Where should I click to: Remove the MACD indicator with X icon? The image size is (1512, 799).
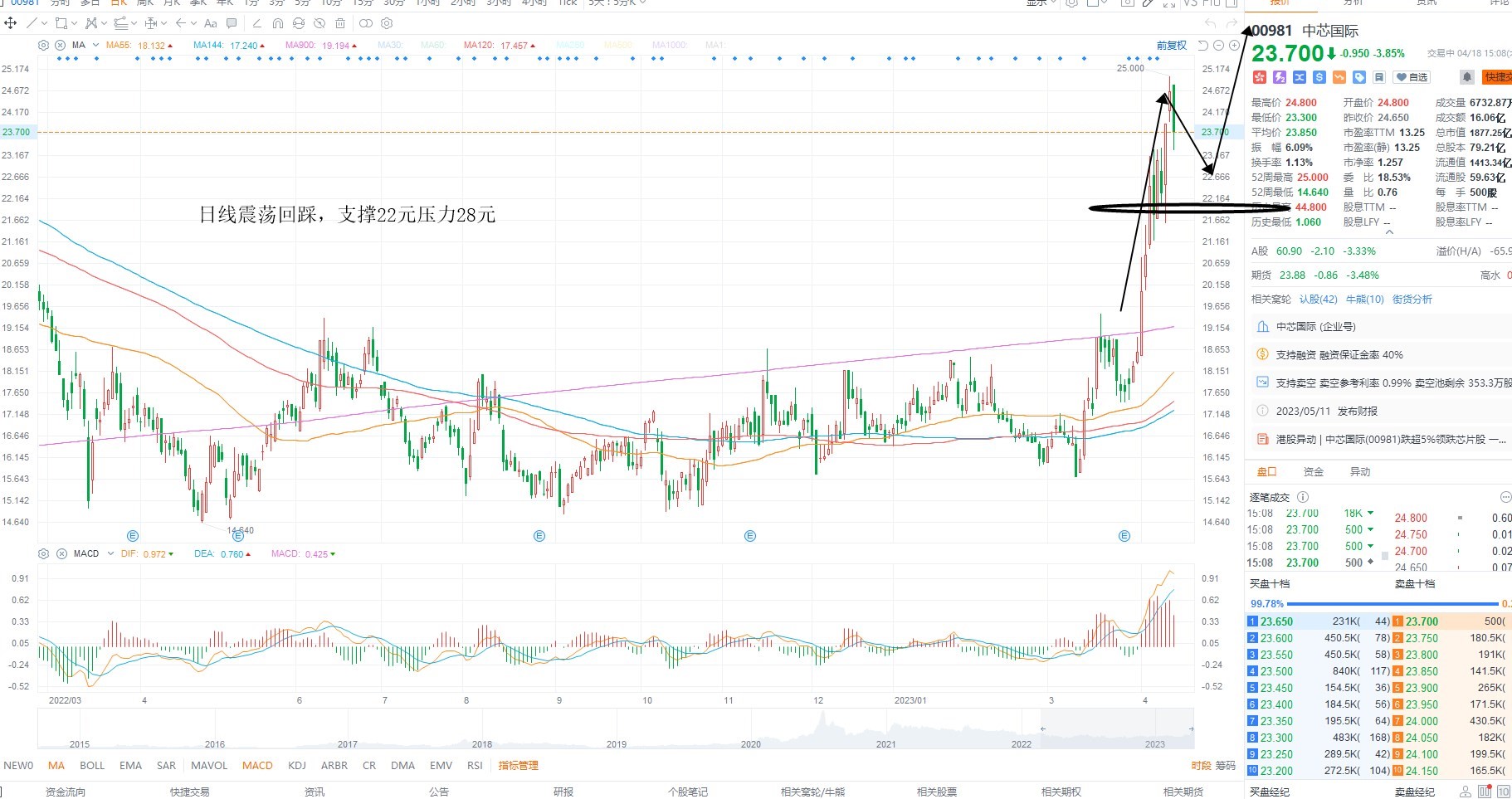pyautogui.click(x=61, y=553)
